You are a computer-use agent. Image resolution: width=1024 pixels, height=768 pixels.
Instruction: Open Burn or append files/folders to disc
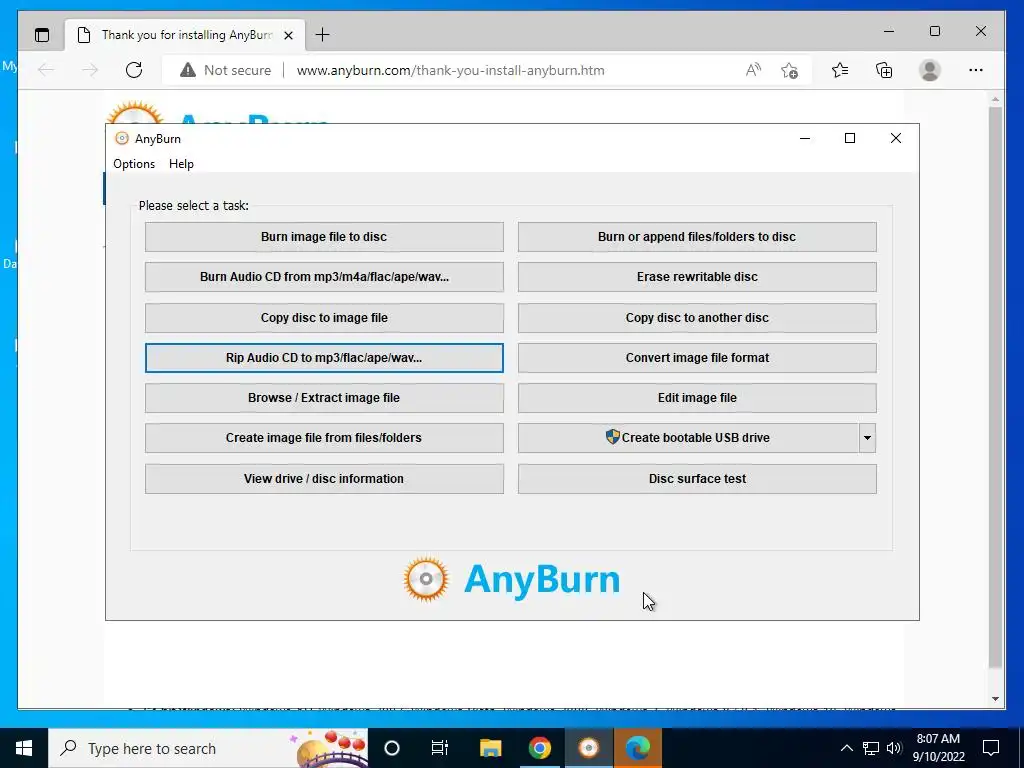[x=697, y=236]
